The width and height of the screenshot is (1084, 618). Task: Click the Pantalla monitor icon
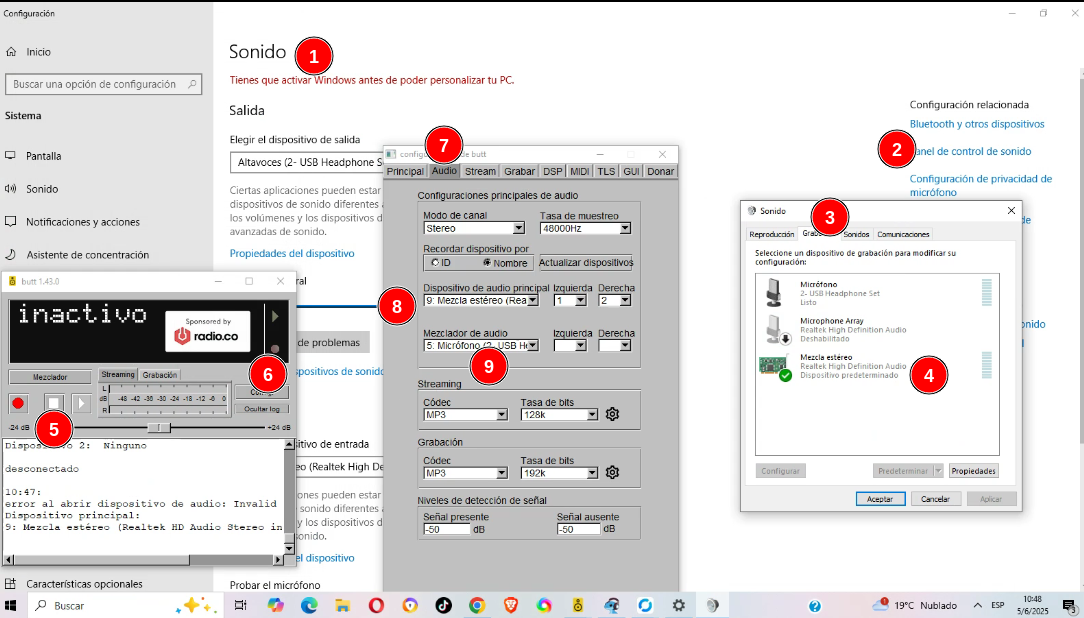click(x=10, y=156)
